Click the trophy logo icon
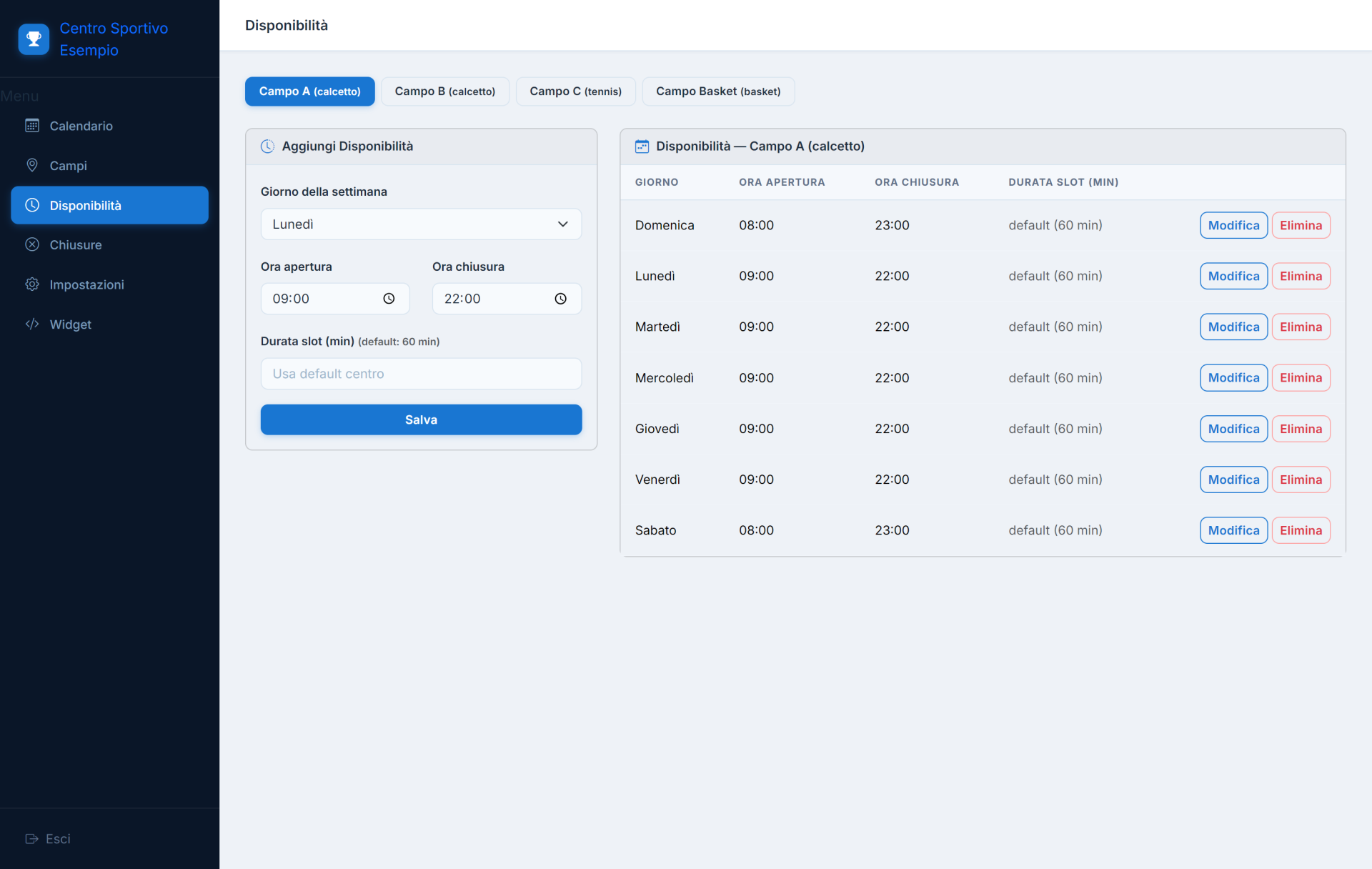The image size is (1372, 869). tap(34, 39)
